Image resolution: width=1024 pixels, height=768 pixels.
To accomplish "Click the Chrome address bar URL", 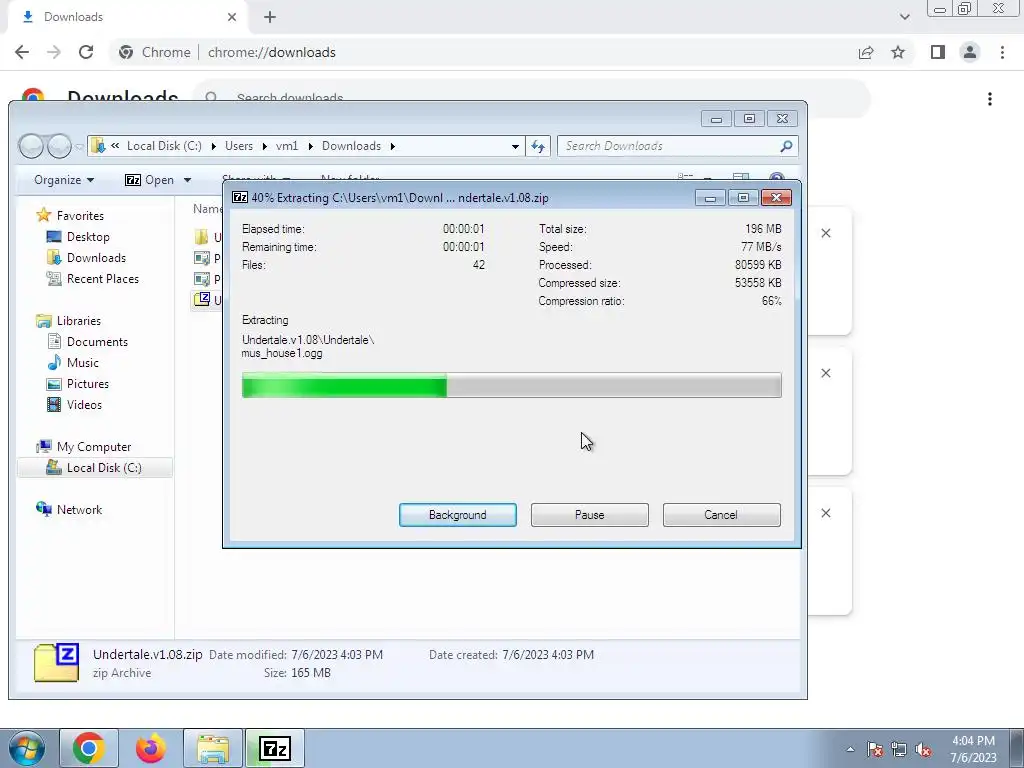I will (x=272, y=52).
